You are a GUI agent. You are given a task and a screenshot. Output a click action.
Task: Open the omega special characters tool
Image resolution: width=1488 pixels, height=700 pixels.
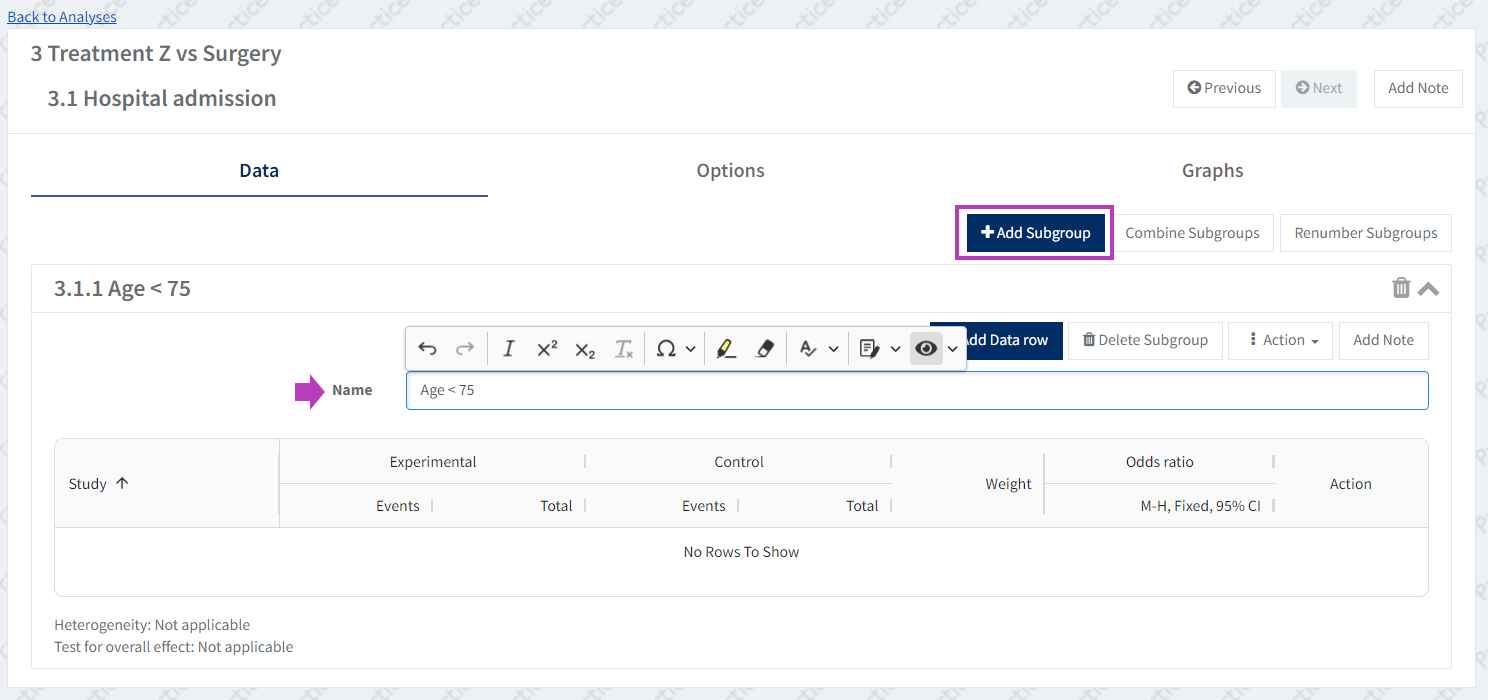[x=665, y=349]
